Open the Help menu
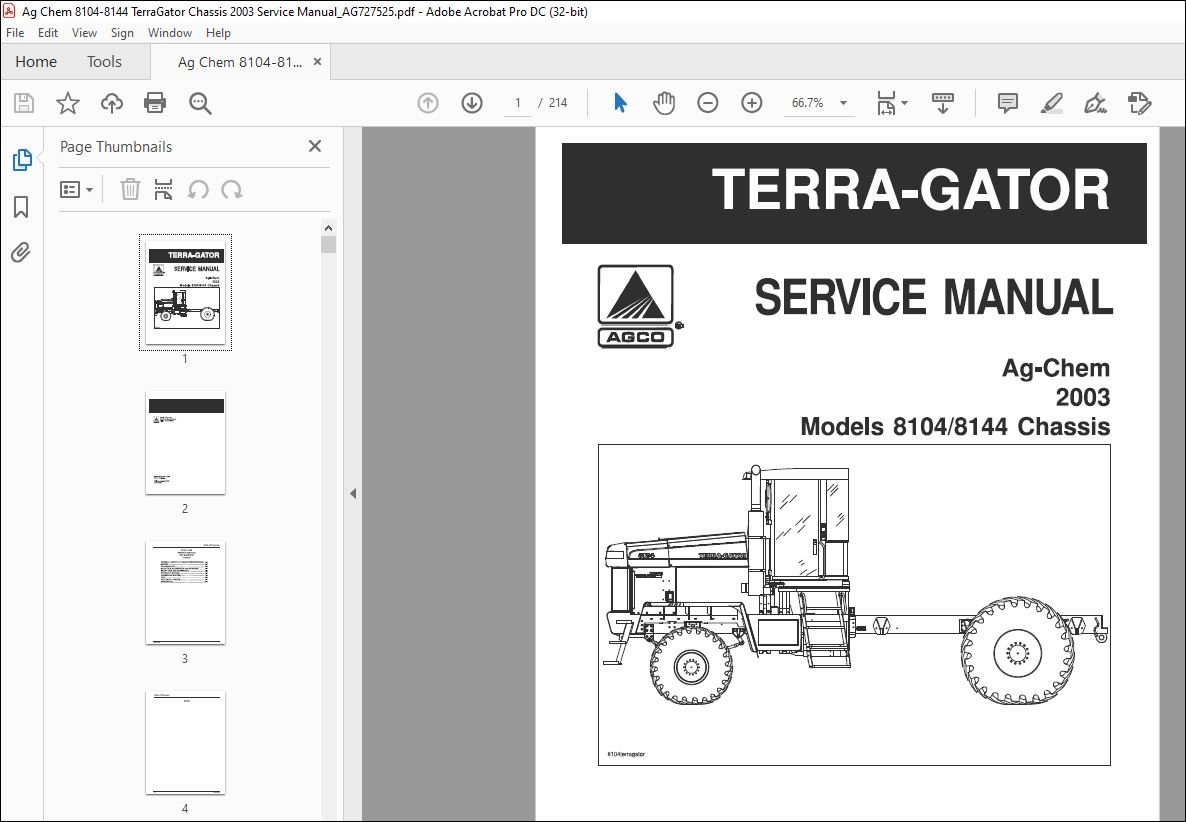This screenshot has width=1186, height=822. click(x=218, y=33)
